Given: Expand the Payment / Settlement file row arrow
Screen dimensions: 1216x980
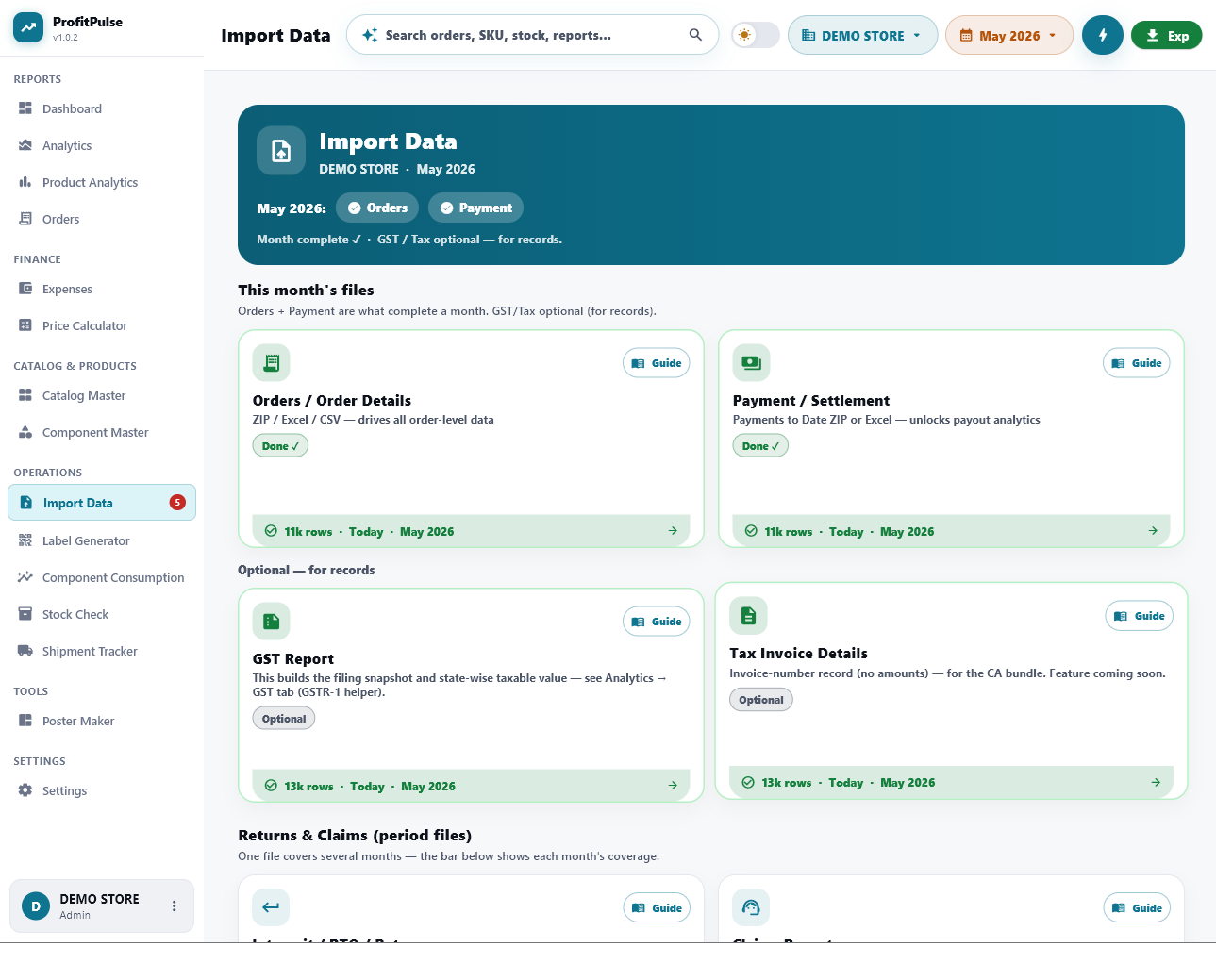Looking at the screenshot, I should tap(1153, 531).
